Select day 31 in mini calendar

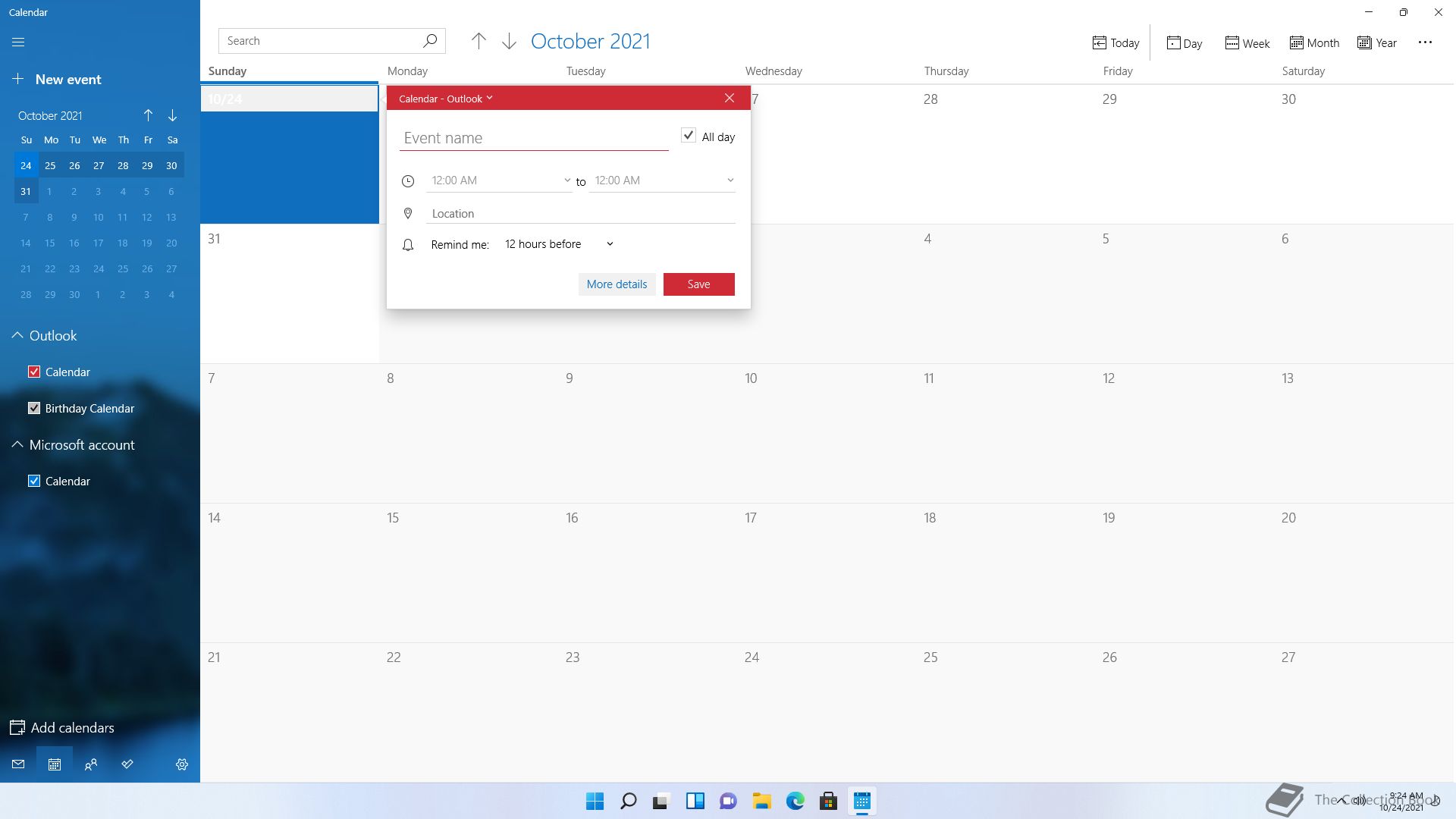26,191
